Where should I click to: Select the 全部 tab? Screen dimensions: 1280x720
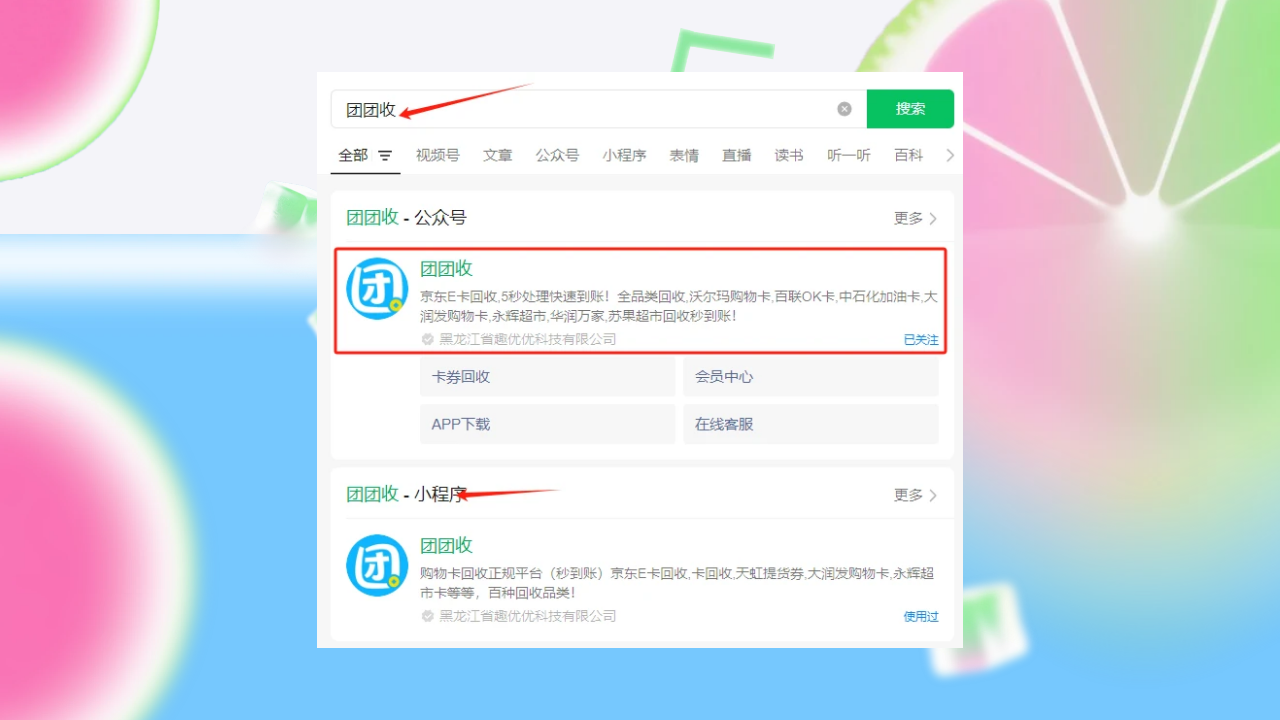coord(353,155)
